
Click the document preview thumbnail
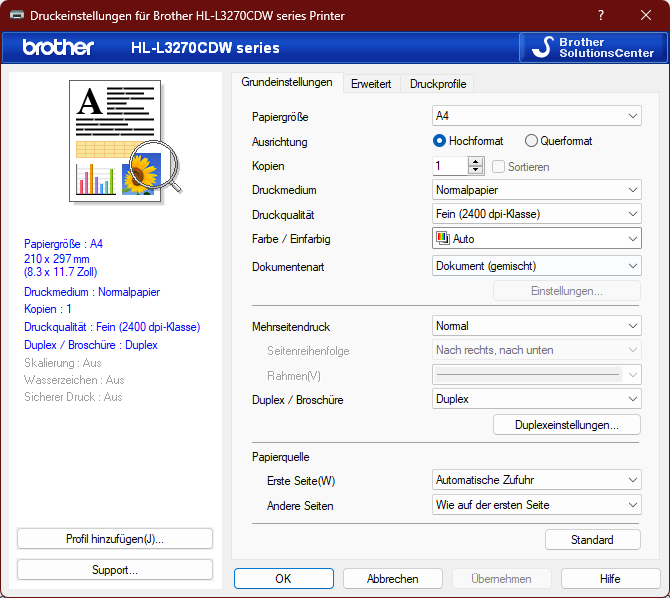click(x=125, y=141)
